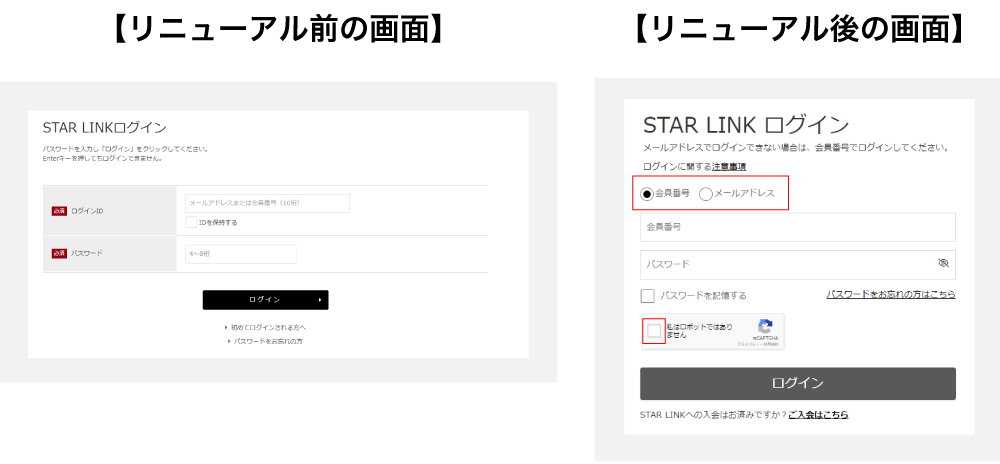Click the red 必須 badge beside ログインID
1000x464 pixels.
coord(59,211)
